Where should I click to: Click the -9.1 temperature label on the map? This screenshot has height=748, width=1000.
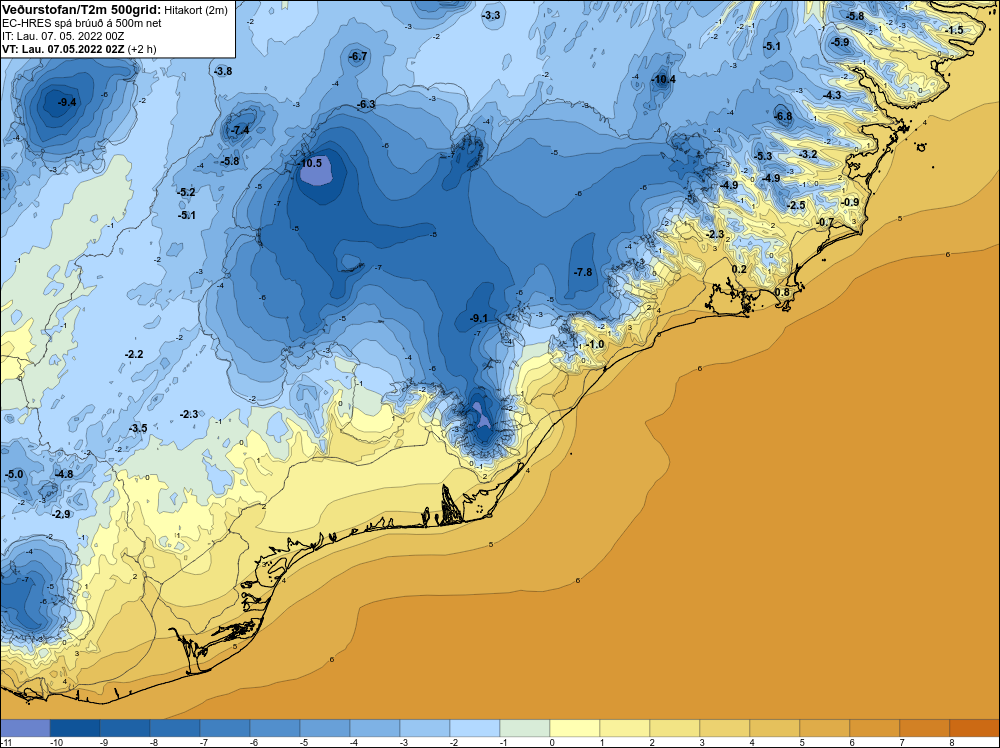(479, 318)
